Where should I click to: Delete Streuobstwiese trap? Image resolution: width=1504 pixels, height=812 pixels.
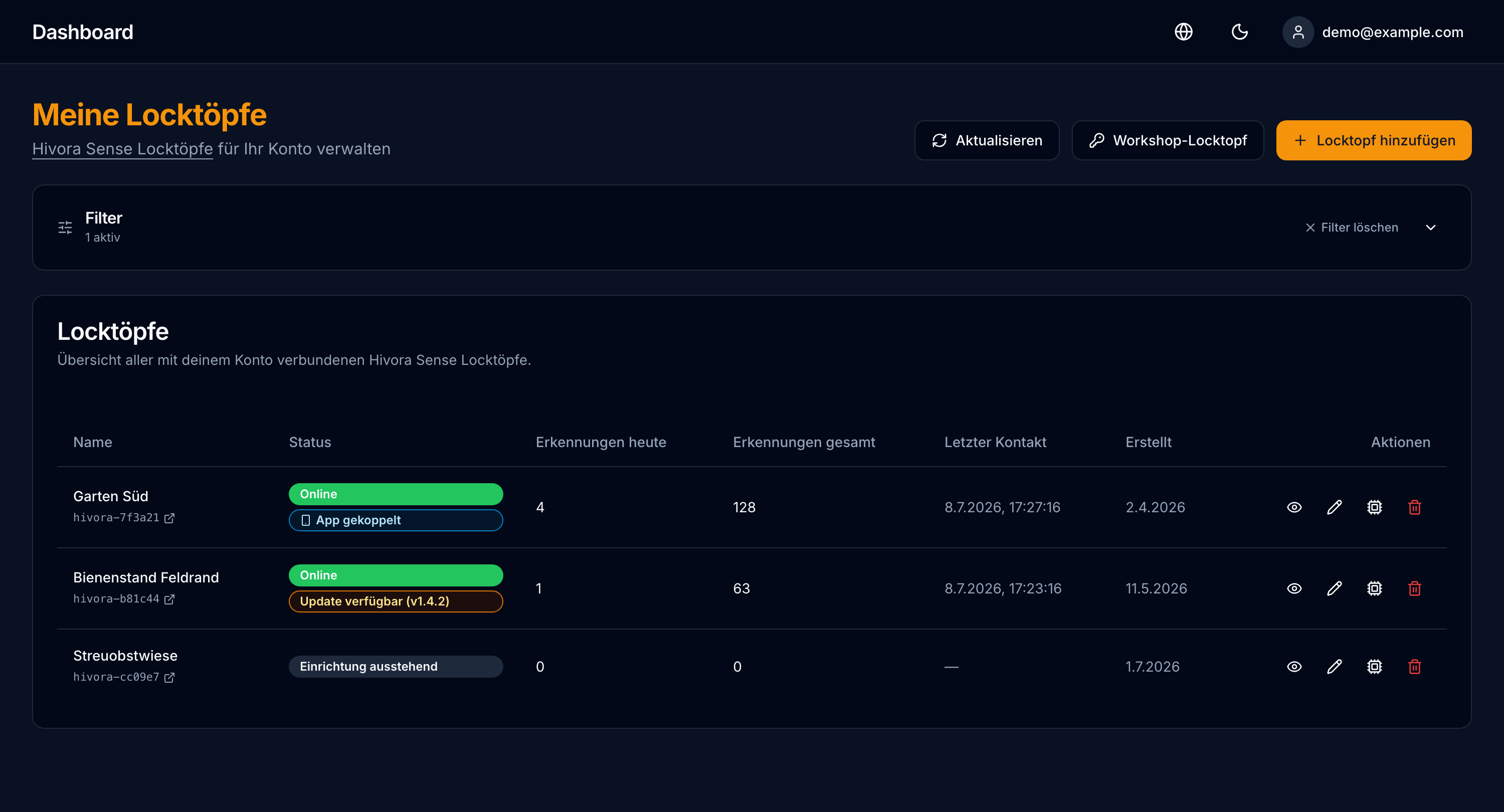tap(1414, 667)
